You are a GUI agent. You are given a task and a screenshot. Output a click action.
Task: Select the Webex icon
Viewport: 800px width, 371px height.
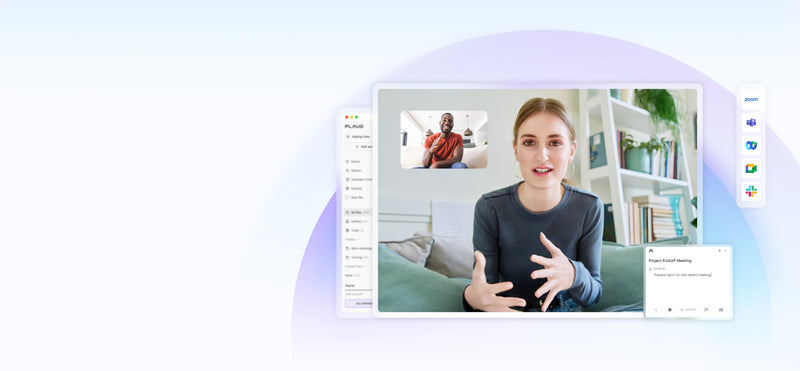pos(751,145)
